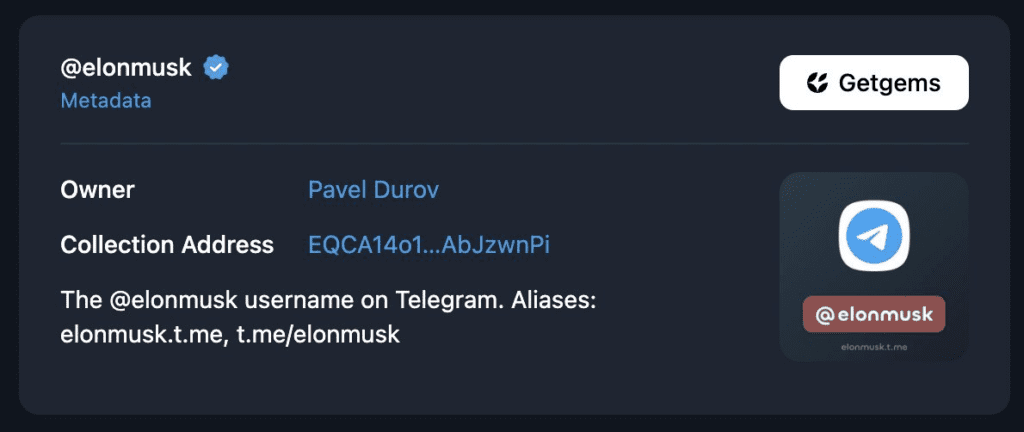Click the white rounded Telegram app tile
This screenshot has height=432, width=1024.
(x=874, y=236)
